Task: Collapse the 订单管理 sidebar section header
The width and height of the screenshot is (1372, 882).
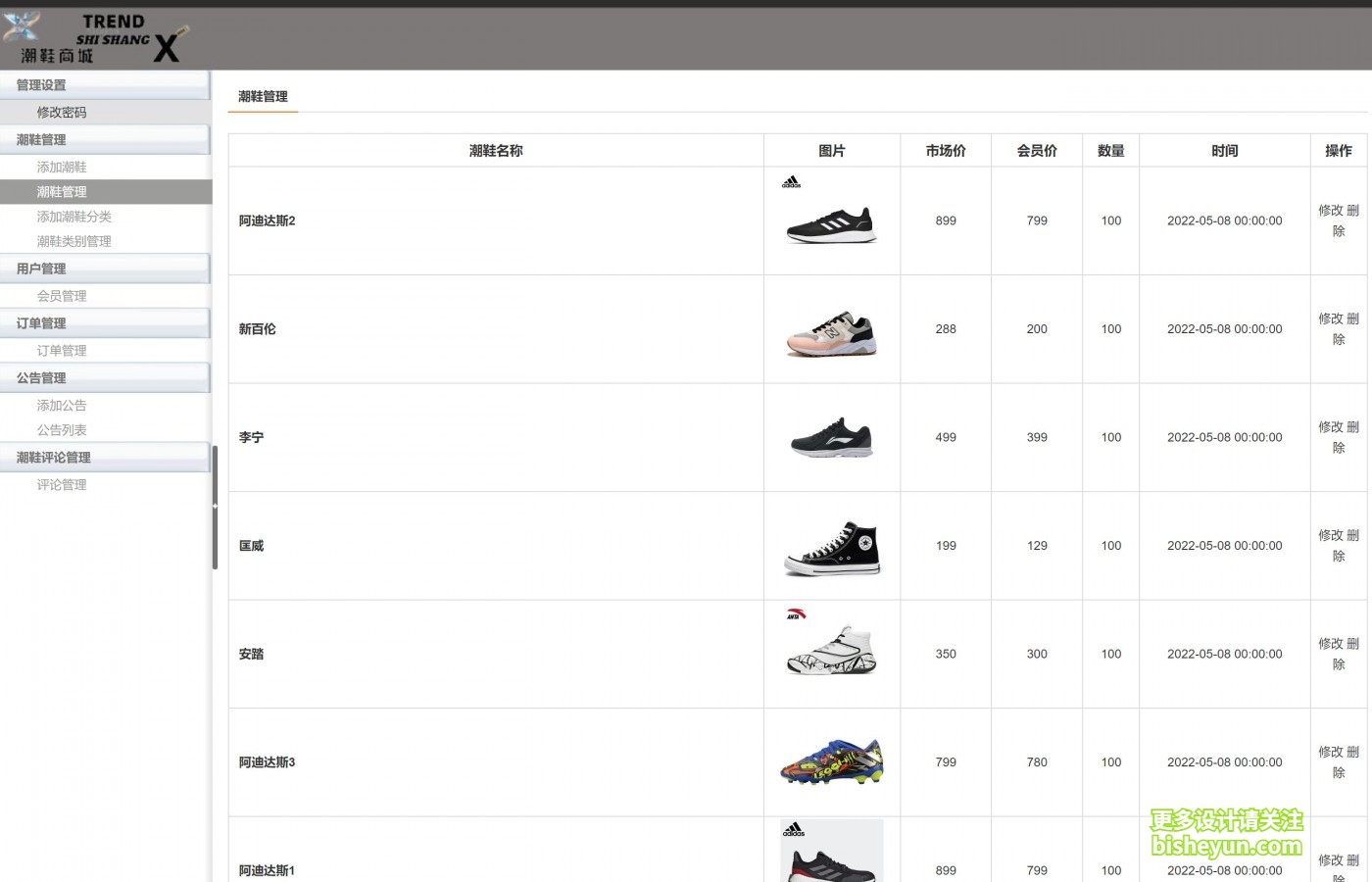Action: [x=105, y=323]
